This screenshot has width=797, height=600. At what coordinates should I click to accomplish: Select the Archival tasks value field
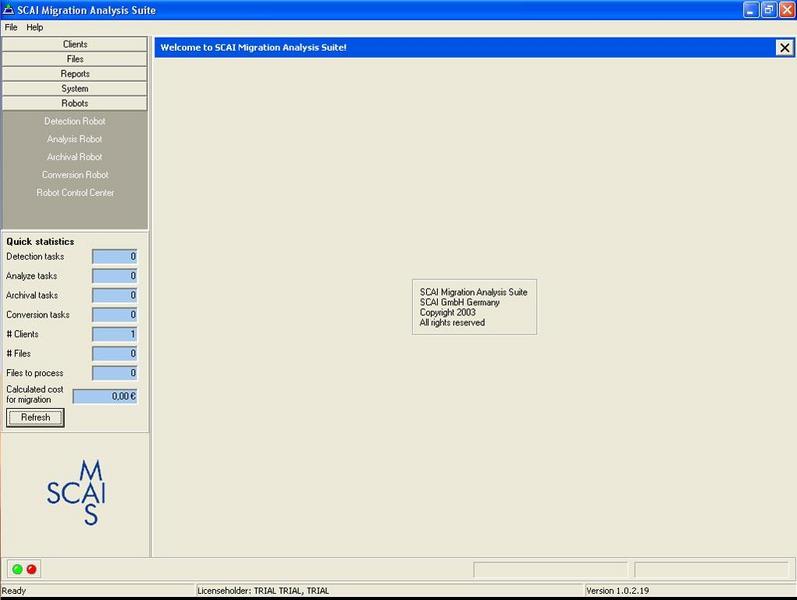click(114, 295)
